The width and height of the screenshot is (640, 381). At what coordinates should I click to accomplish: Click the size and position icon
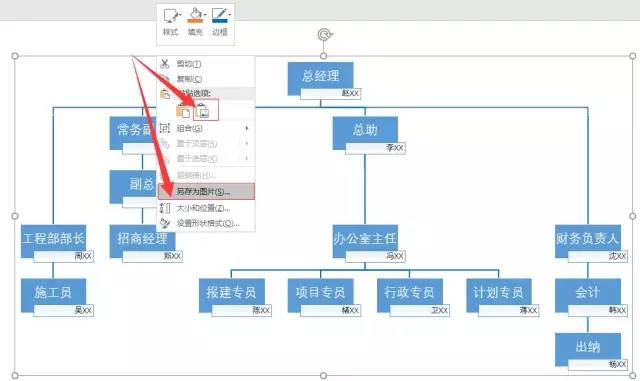pos(165,208)
